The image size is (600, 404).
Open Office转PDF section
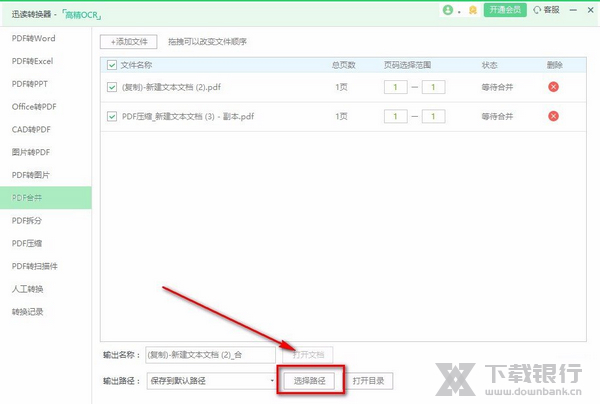click(x=34, y=107)
